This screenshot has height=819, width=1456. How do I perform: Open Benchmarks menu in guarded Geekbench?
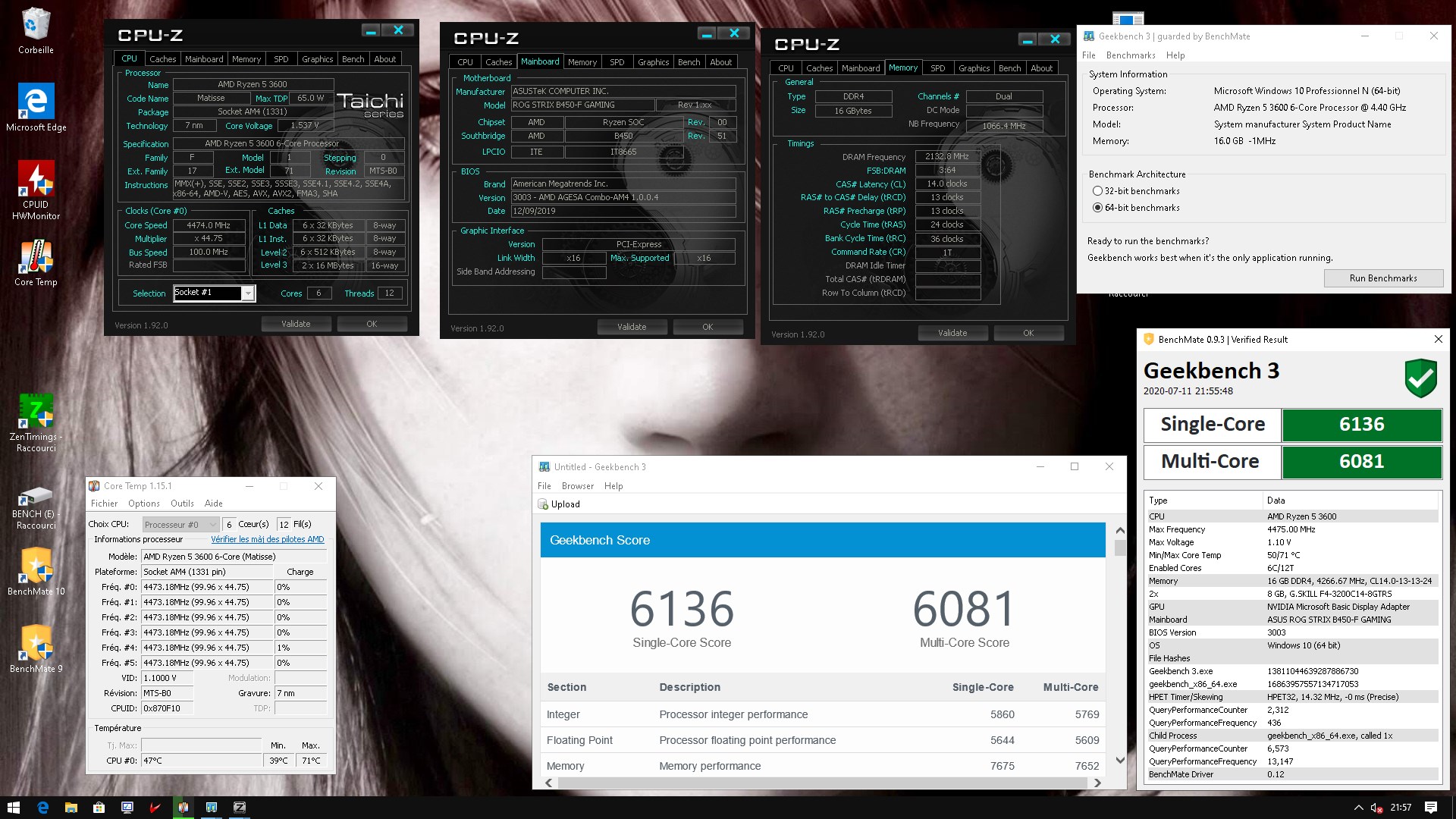1131,55
